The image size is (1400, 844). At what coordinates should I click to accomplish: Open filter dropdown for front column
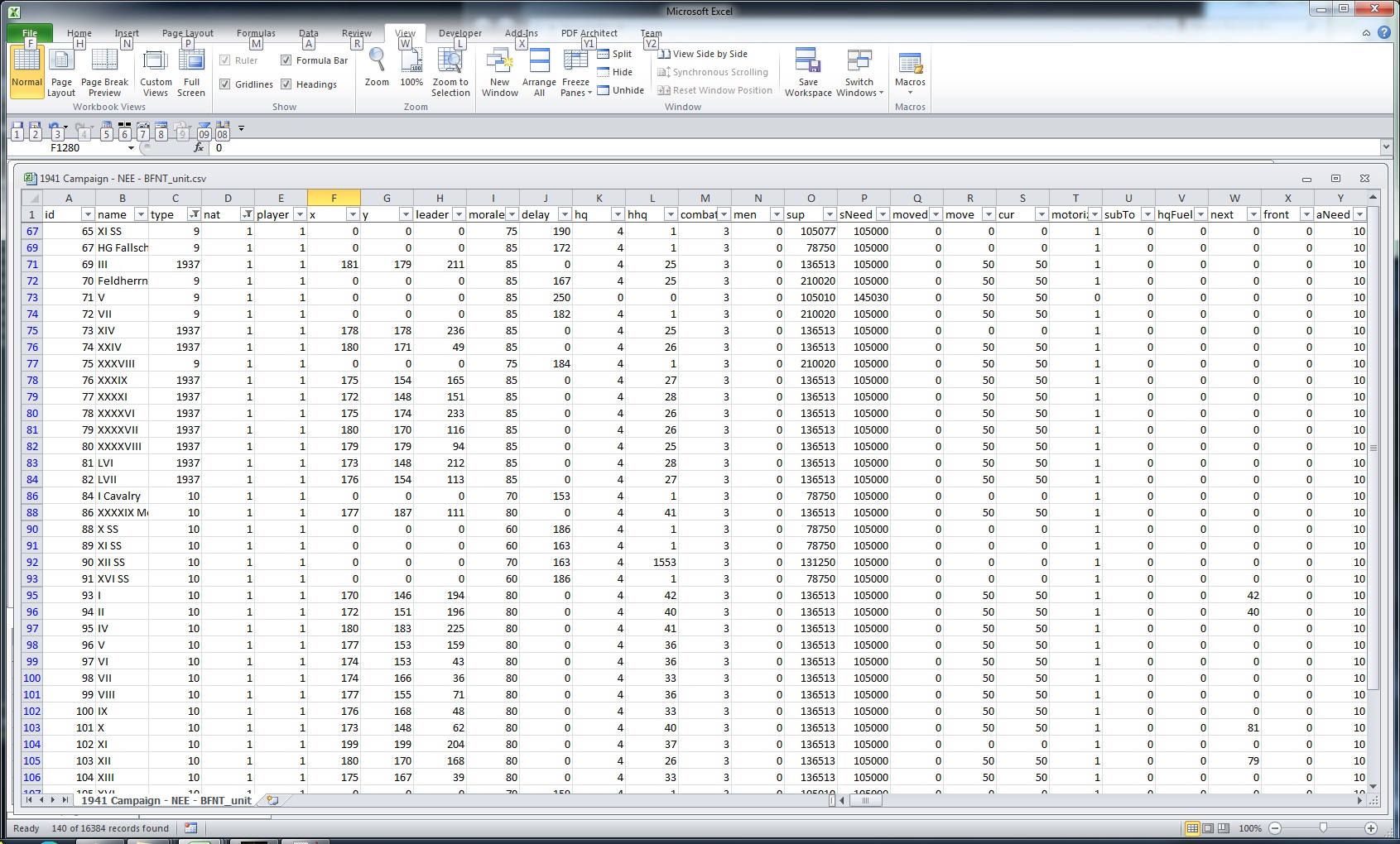(x=1306, y=214)
